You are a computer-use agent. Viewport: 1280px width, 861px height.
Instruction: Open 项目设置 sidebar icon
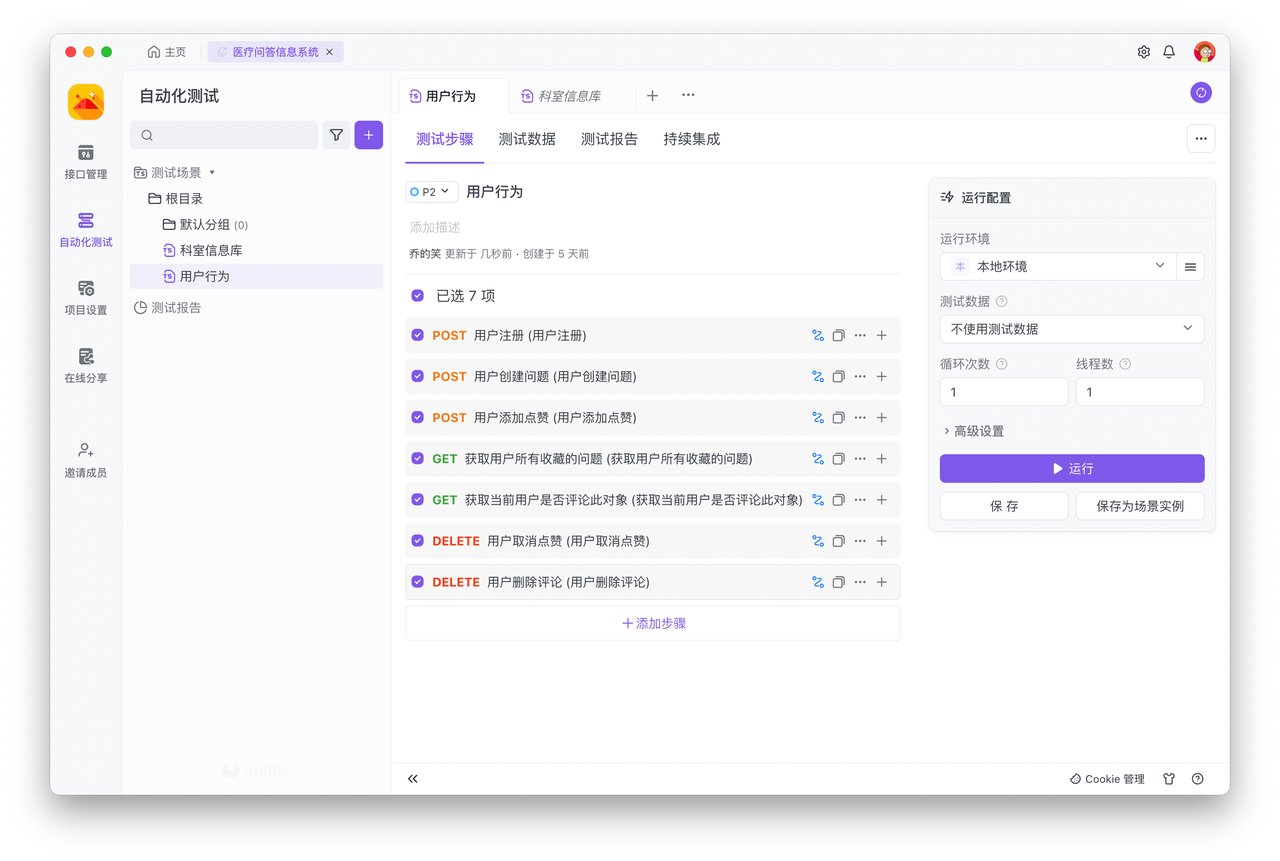pos(86,297)
